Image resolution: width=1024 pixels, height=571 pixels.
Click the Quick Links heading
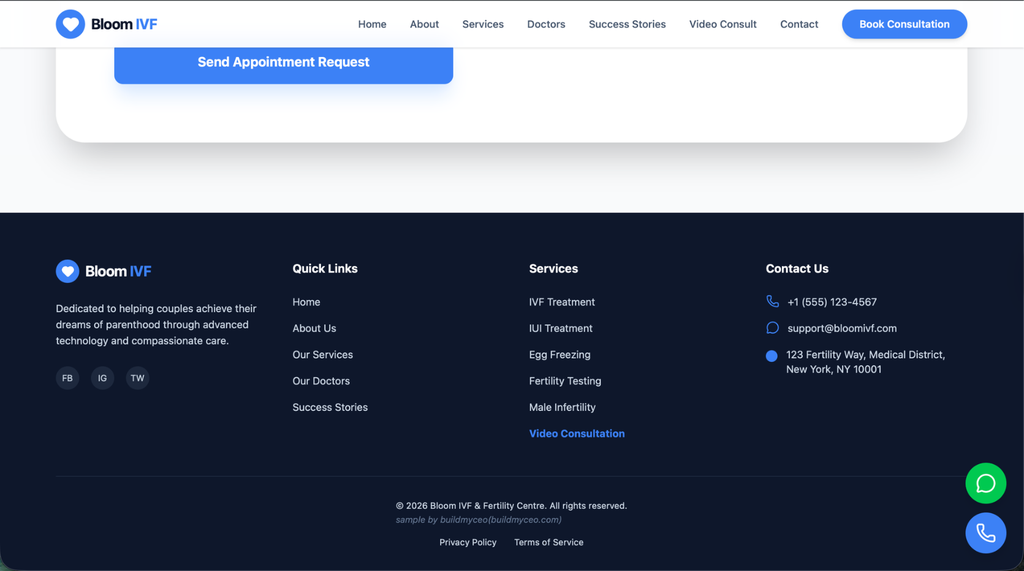[x=325, y=269]
